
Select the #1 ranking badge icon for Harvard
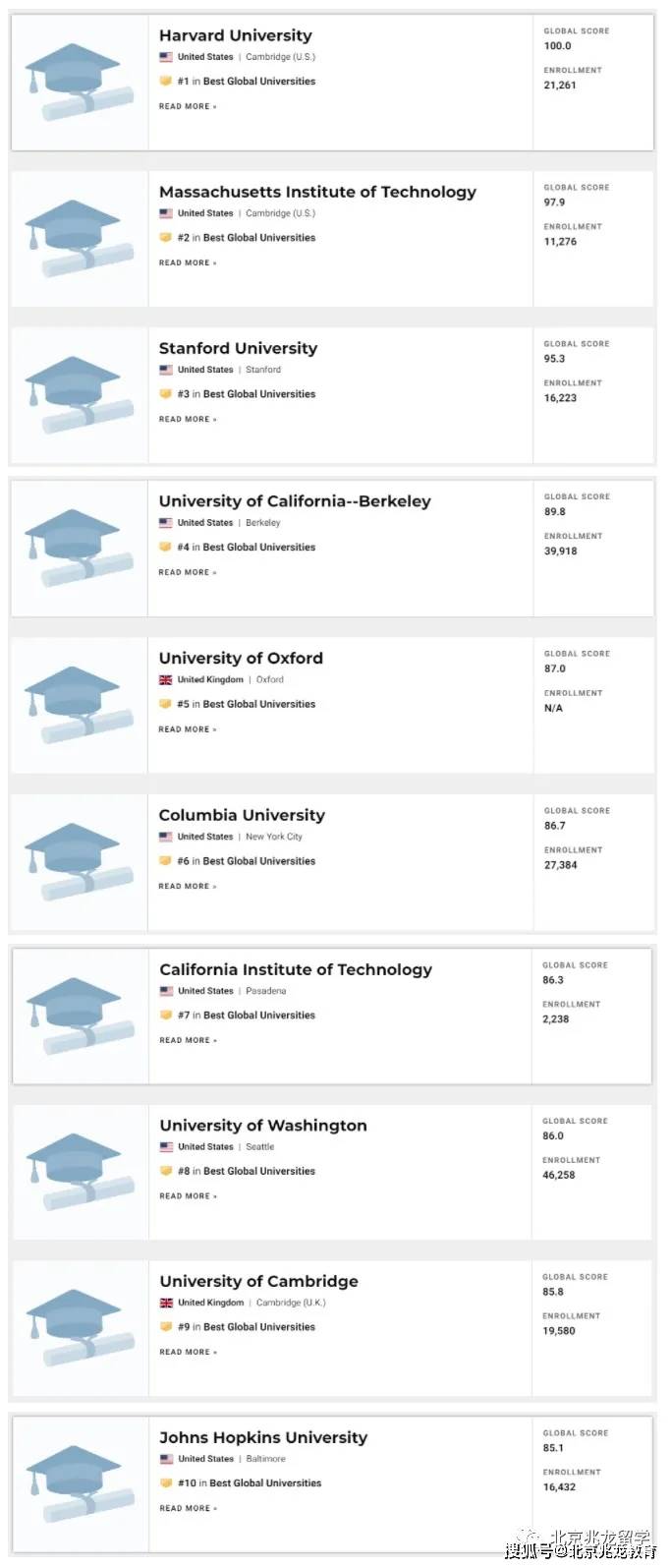point(166,81)
